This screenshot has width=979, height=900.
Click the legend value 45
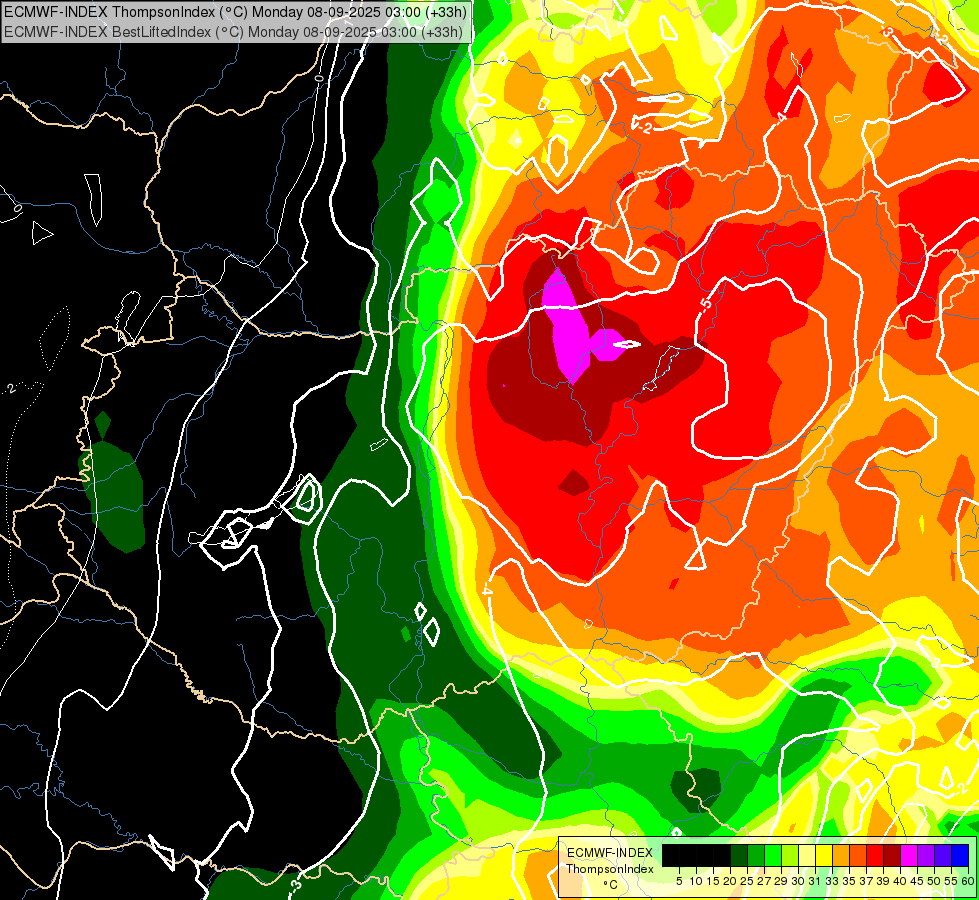pos(917,881)
